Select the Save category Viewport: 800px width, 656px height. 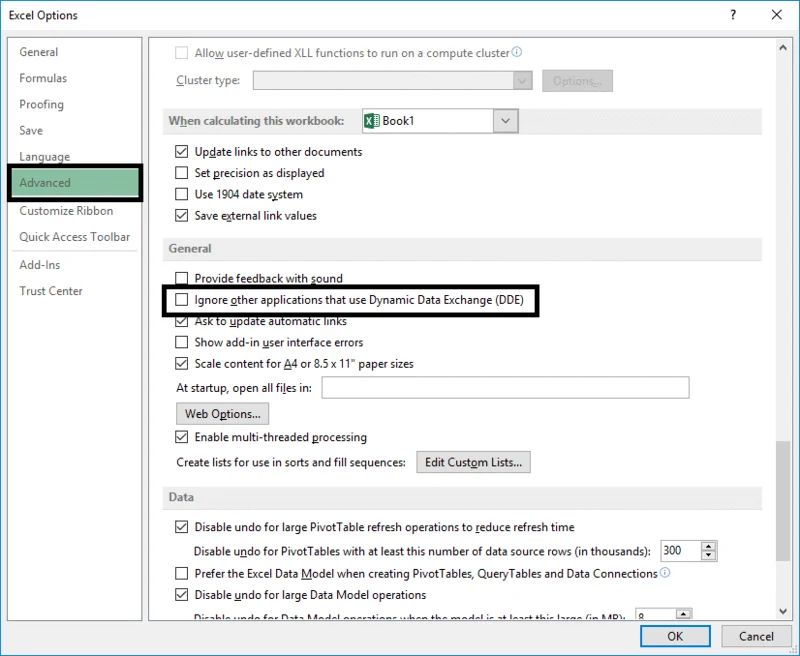point(31,131)
